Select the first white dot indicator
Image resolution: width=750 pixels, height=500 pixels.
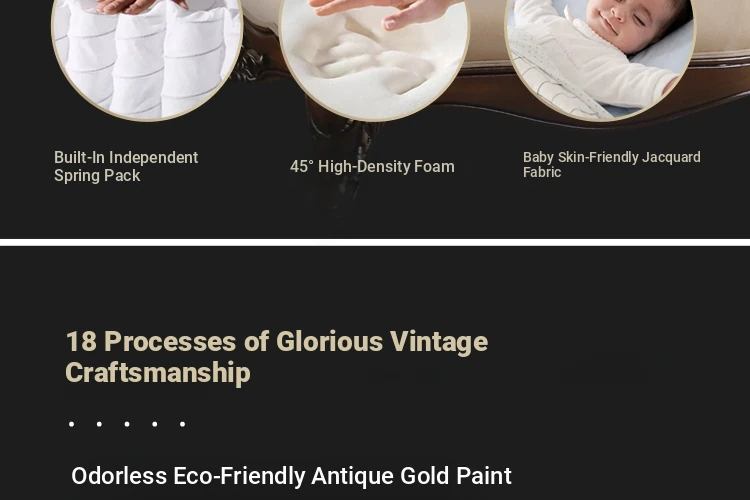71,424
